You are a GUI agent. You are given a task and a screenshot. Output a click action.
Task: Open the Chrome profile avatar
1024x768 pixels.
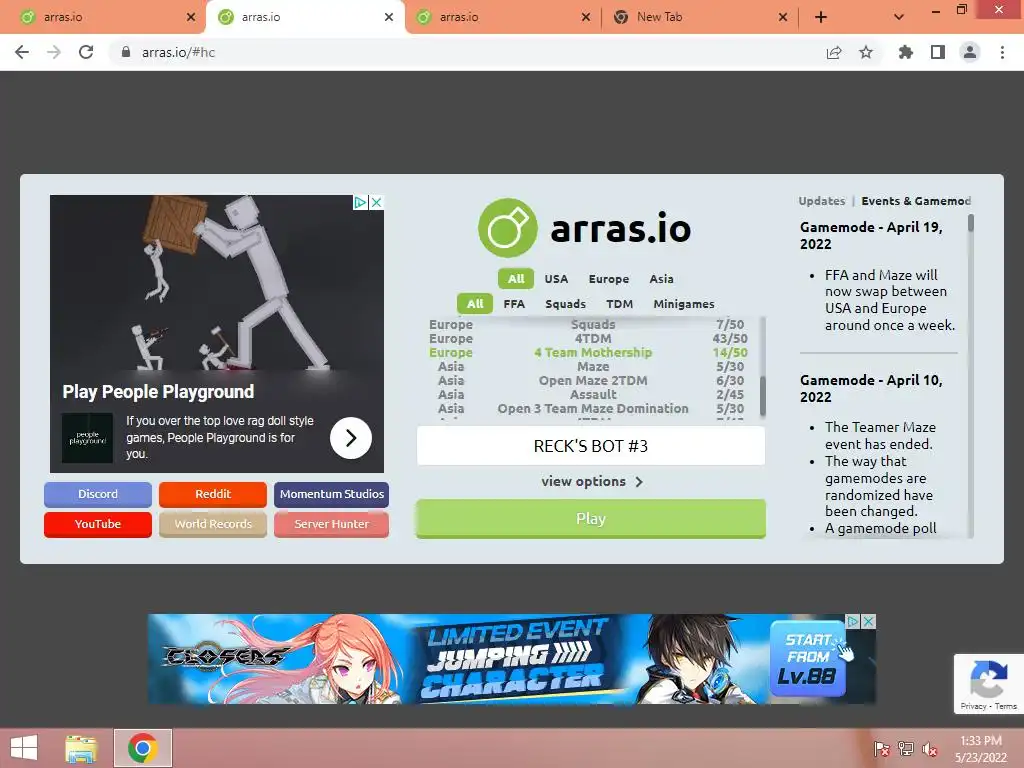pyautogui.click(x=970, y=52)
